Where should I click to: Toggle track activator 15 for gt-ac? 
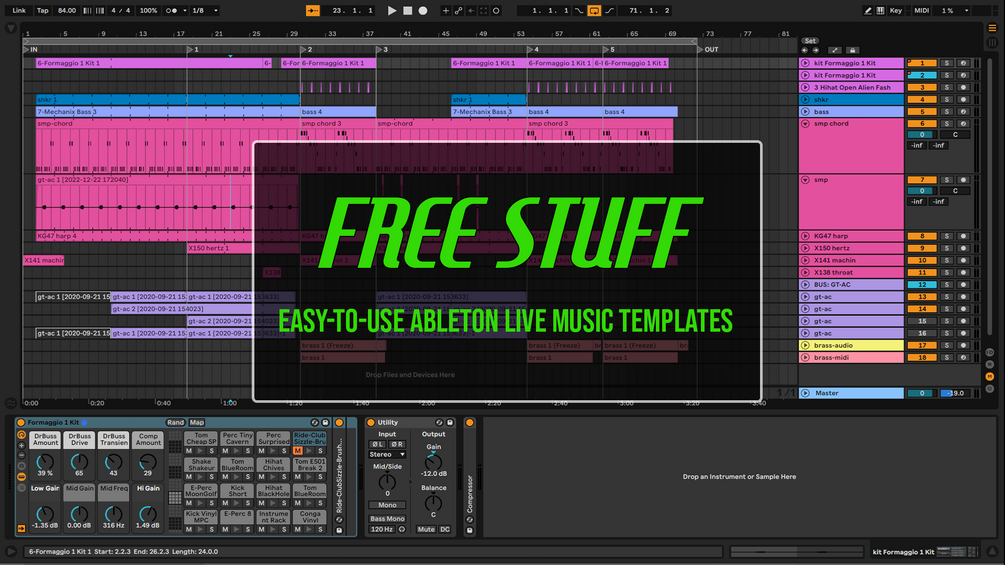coord(922,321)
